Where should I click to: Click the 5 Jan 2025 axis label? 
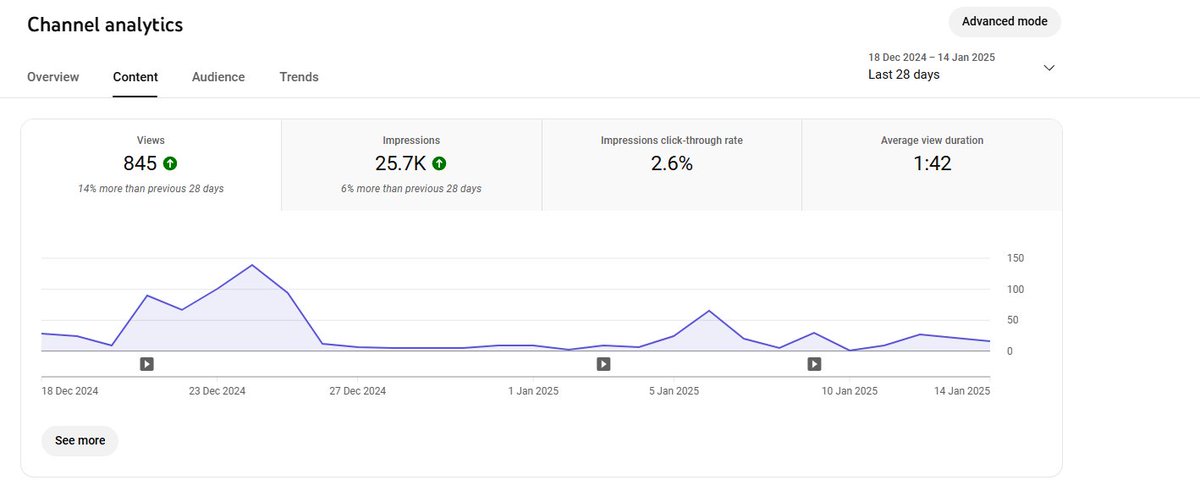click(x=674, y=391)
